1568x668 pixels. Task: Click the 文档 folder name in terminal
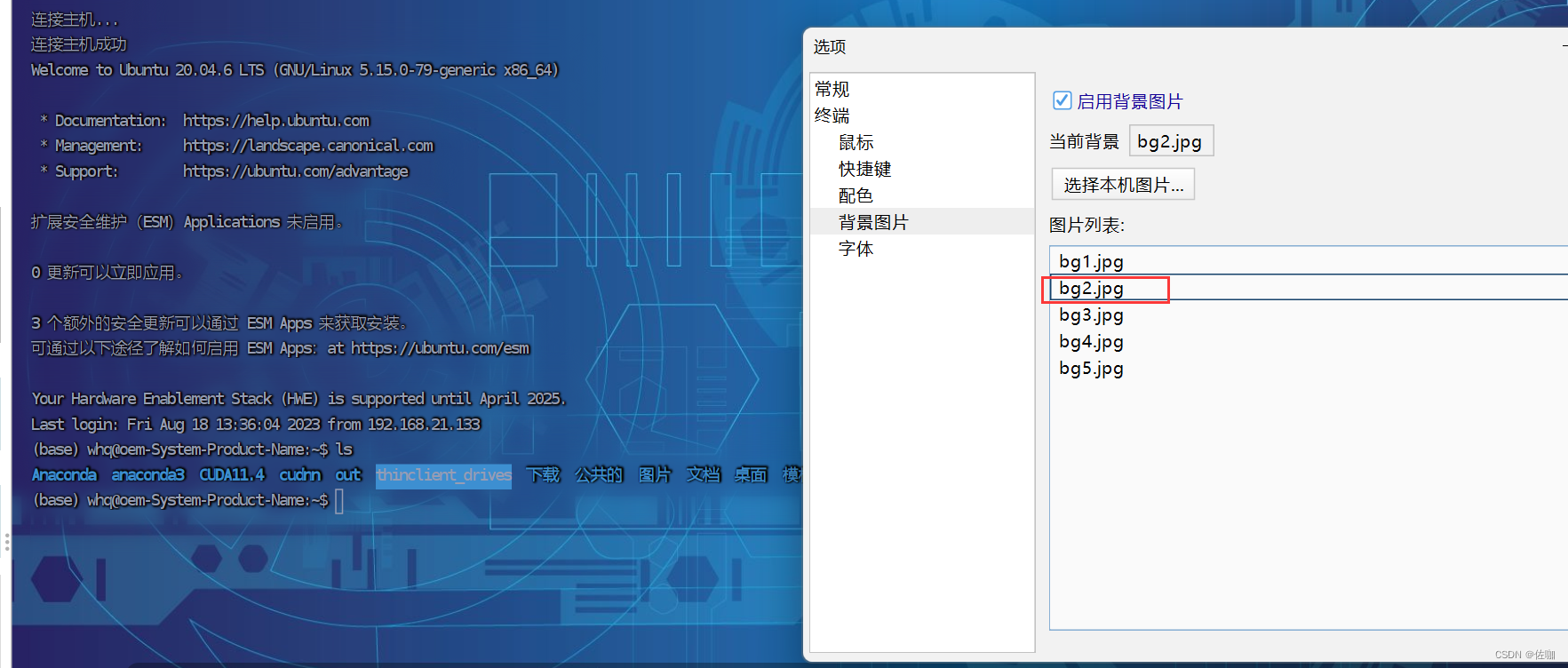[x=703, y=474]
